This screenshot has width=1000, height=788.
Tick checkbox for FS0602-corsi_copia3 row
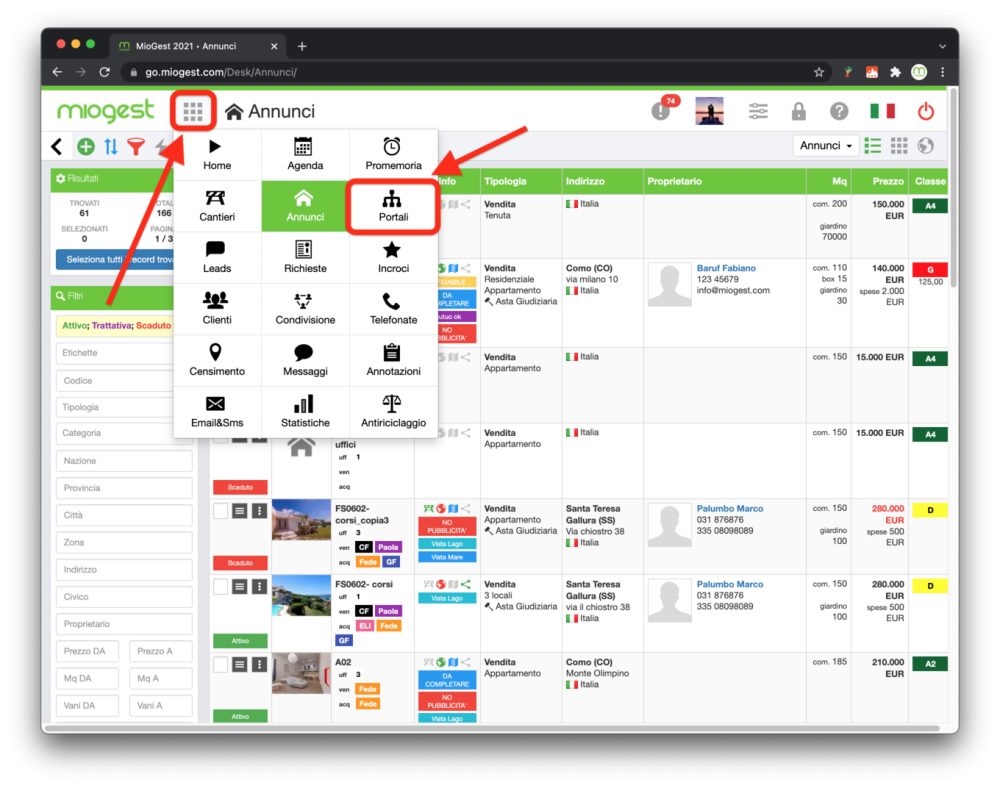click(x=220, y=511)
